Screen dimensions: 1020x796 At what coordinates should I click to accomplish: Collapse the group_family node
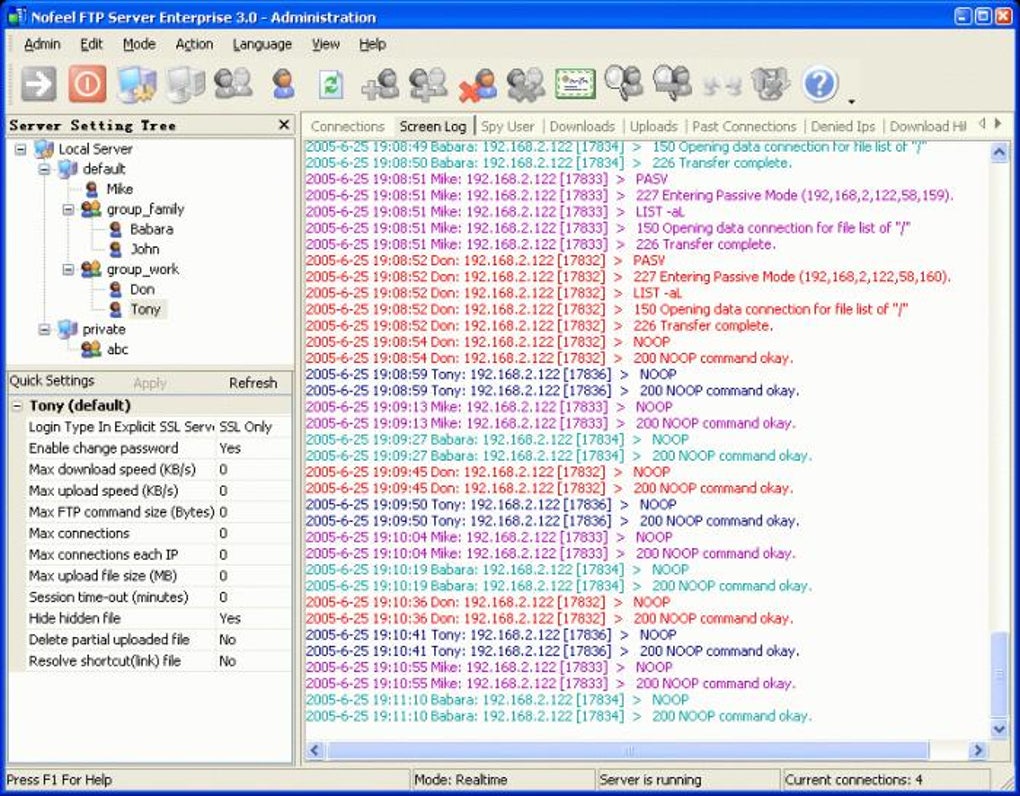pyautogui.click(x=68, y=209)
